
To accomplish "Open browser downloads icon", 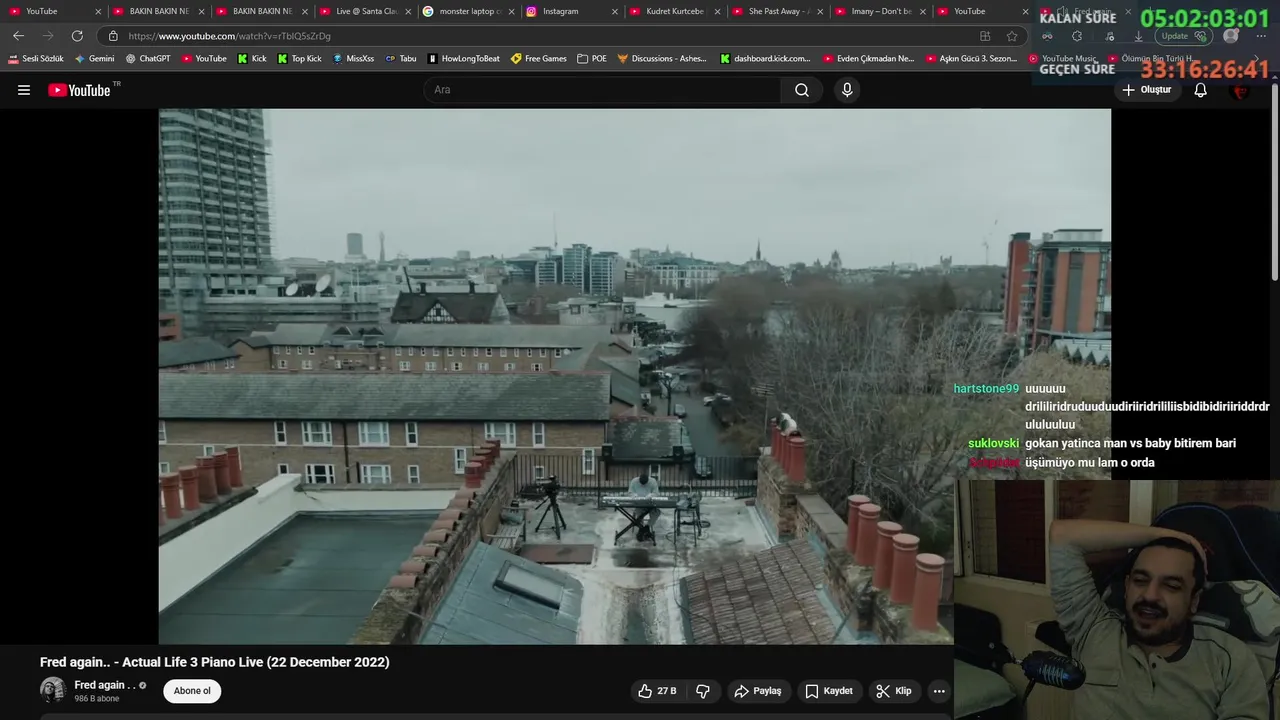I will coord(1138,36).
